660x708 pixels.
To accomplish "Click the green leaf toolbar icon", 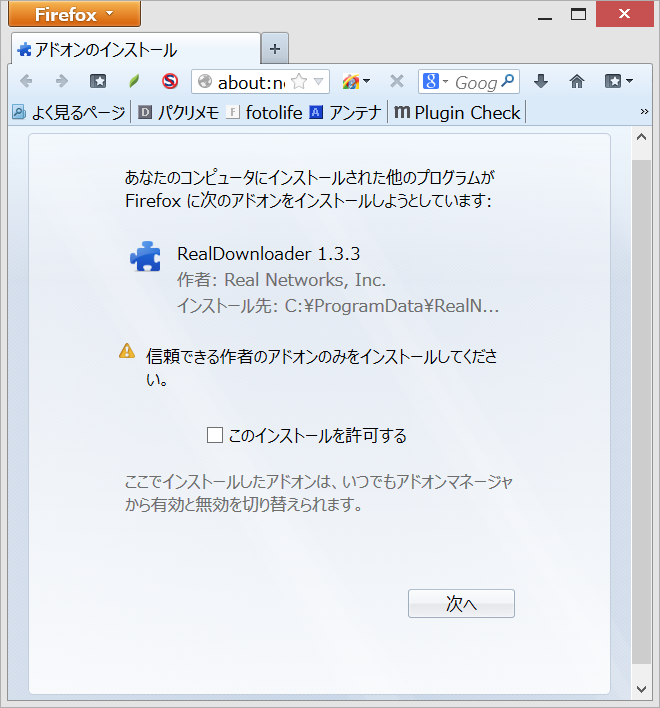I will (x=134, y=81).
